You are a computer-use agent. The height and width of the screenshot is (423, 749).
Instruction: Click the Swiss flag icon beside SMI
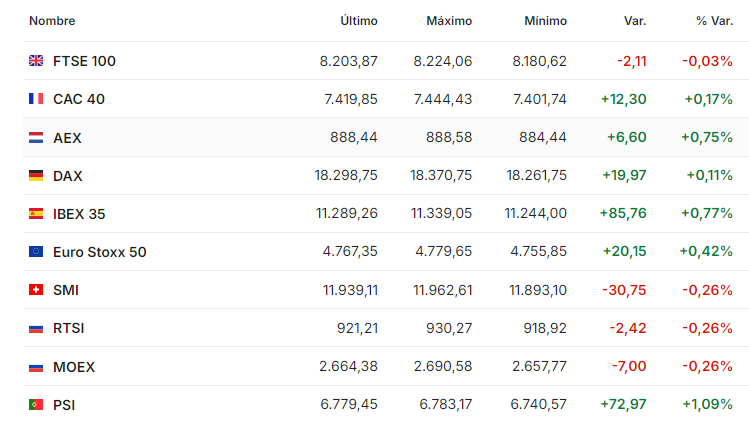(x=36, y=290)
